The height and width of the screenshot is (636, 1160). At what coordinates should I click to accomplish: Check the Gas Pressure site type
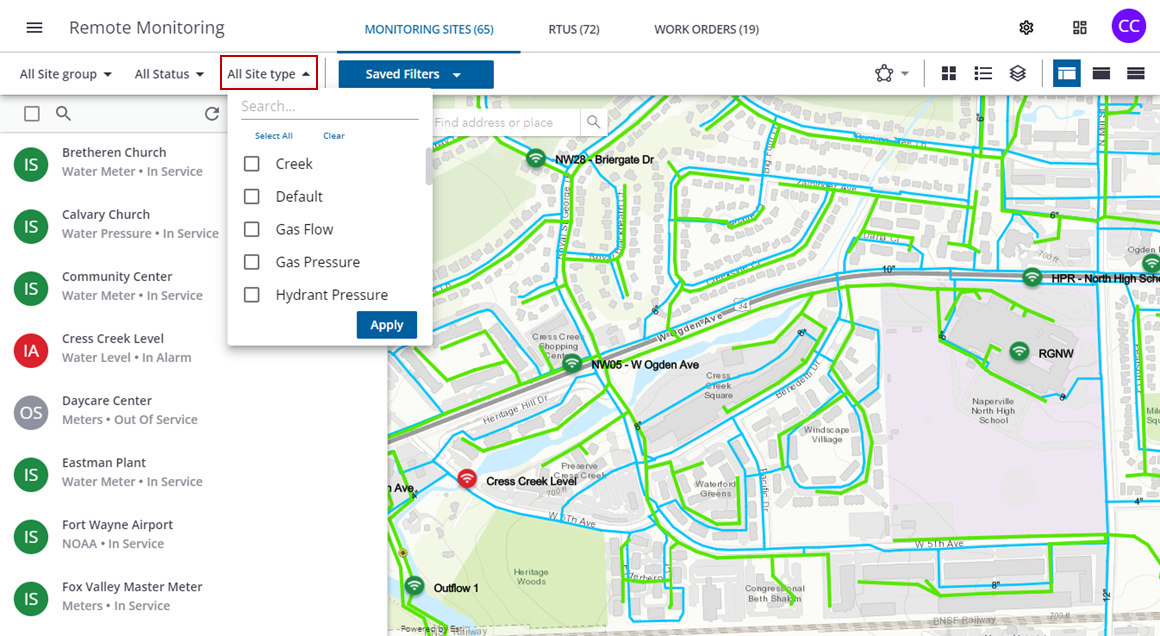pyautogui.click(x=251, y=261)
